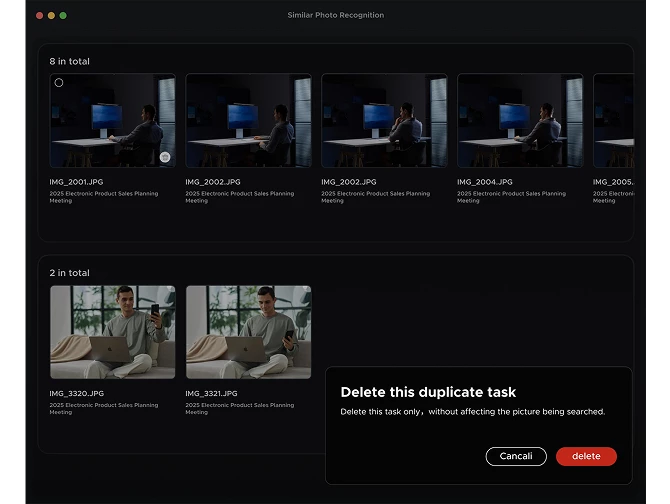Image resolution: width=670 pixels, height=504 pixels.
Task: Open the IMG_3320.JPG photo thumbnail
Action: pyautogui.click(x=112, y=332)
